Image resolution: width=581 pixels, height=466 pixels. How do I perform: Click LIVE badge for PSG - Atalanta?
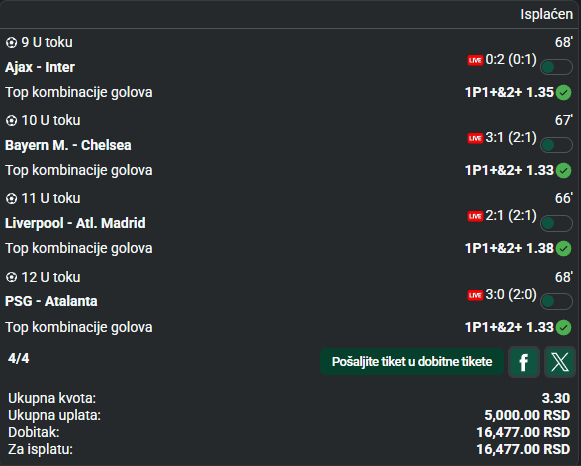point(475,295)
